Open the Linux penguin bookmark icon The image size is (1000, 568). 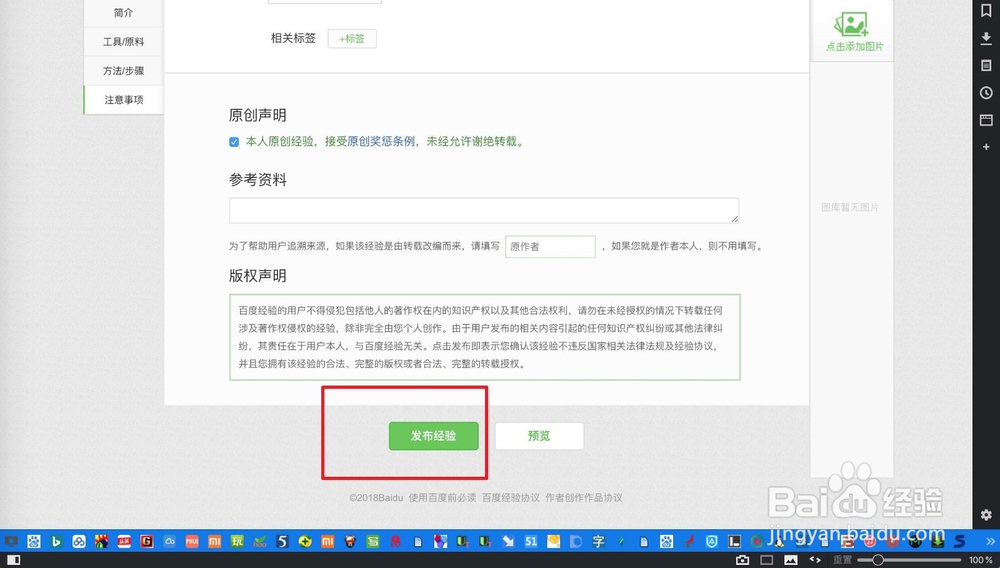coord(779,542)
